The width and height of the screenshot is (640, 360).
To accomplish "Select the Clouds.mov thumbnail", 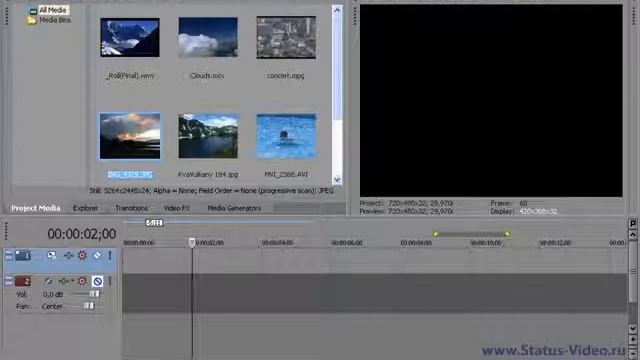I will [x=208, y=37].
